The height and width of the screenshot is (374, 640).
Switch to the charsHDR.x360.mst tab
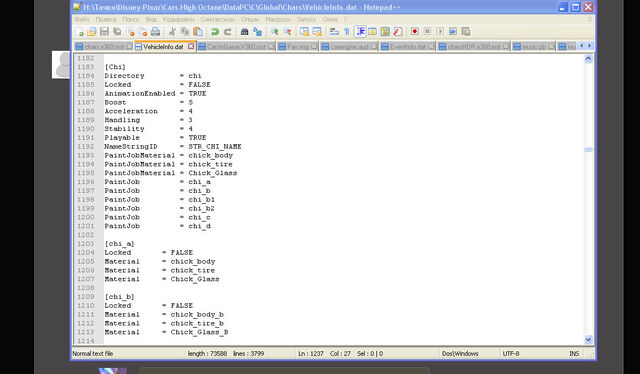[473, 47]
